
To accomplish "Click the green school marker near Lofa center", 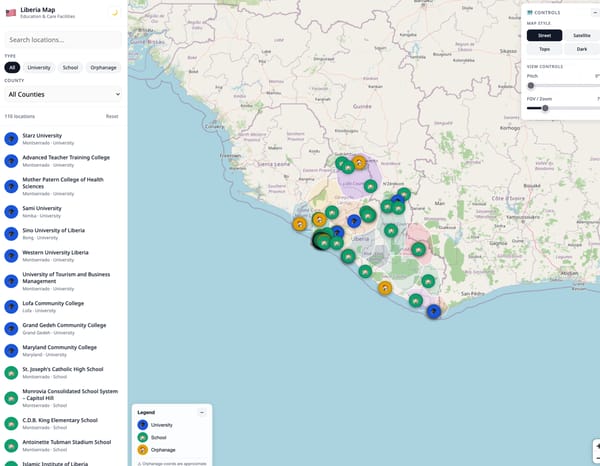I will (x=370, y=186).
